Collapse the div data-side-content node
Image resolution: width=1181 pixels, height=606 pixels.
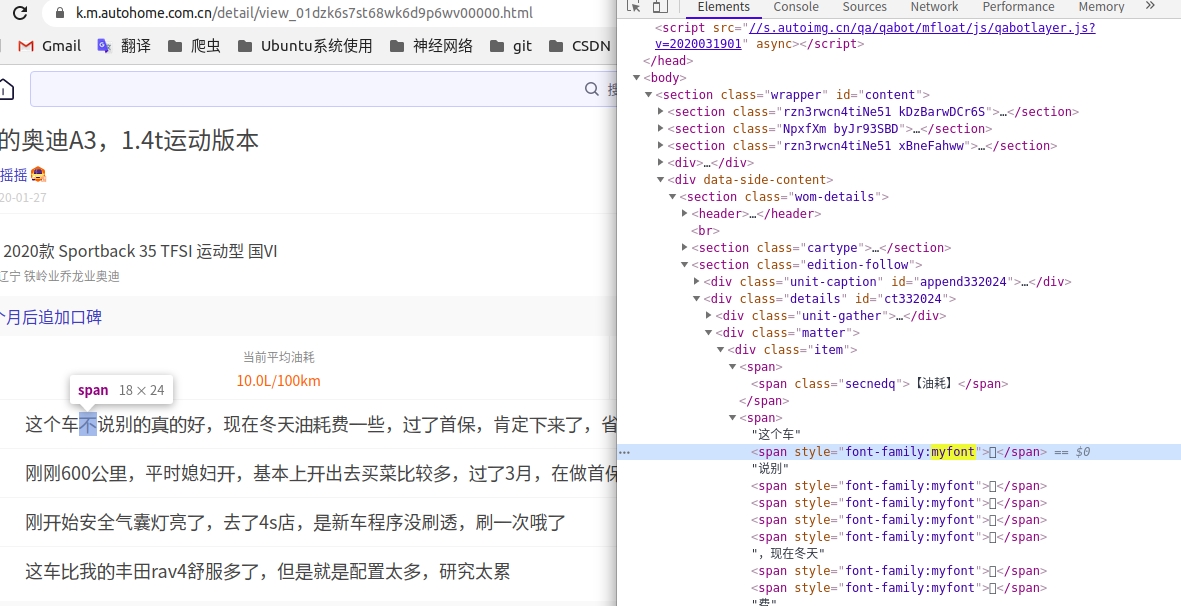coord(659,179)
